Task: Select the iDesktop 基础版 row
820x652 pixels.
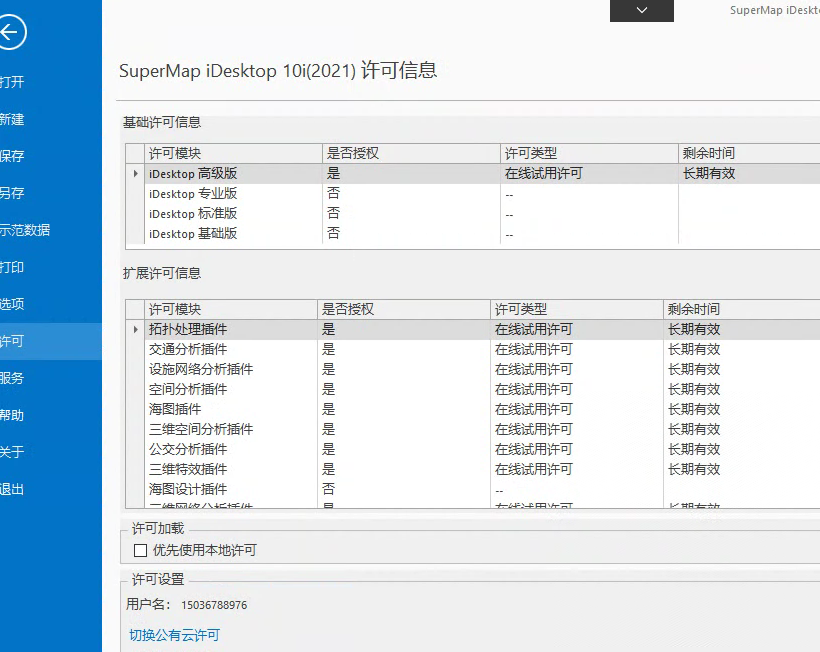Action: [473, 233]
